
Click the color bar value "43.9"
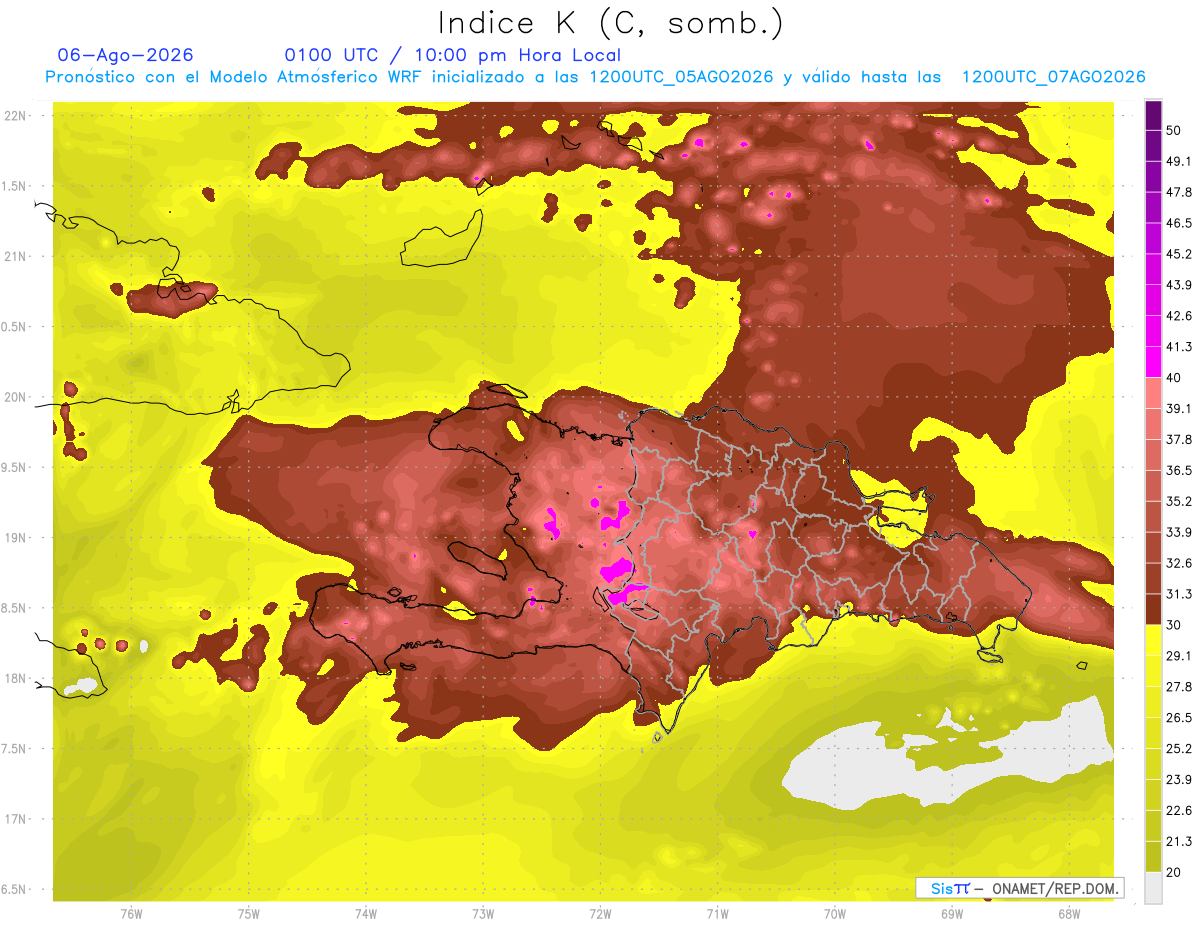tap(1178, 285)
